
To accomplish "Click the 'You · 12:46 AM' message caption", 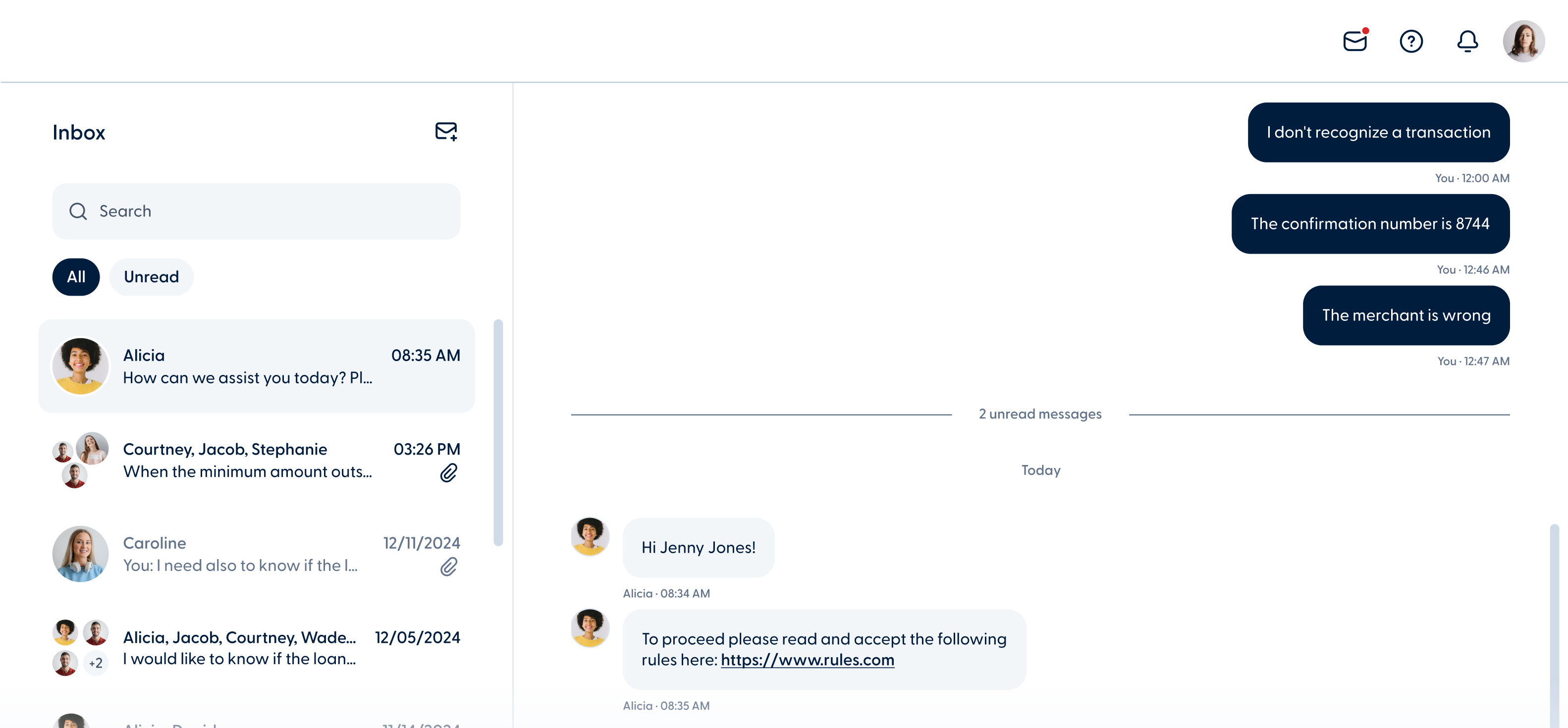I will (x=1473, y=269).
